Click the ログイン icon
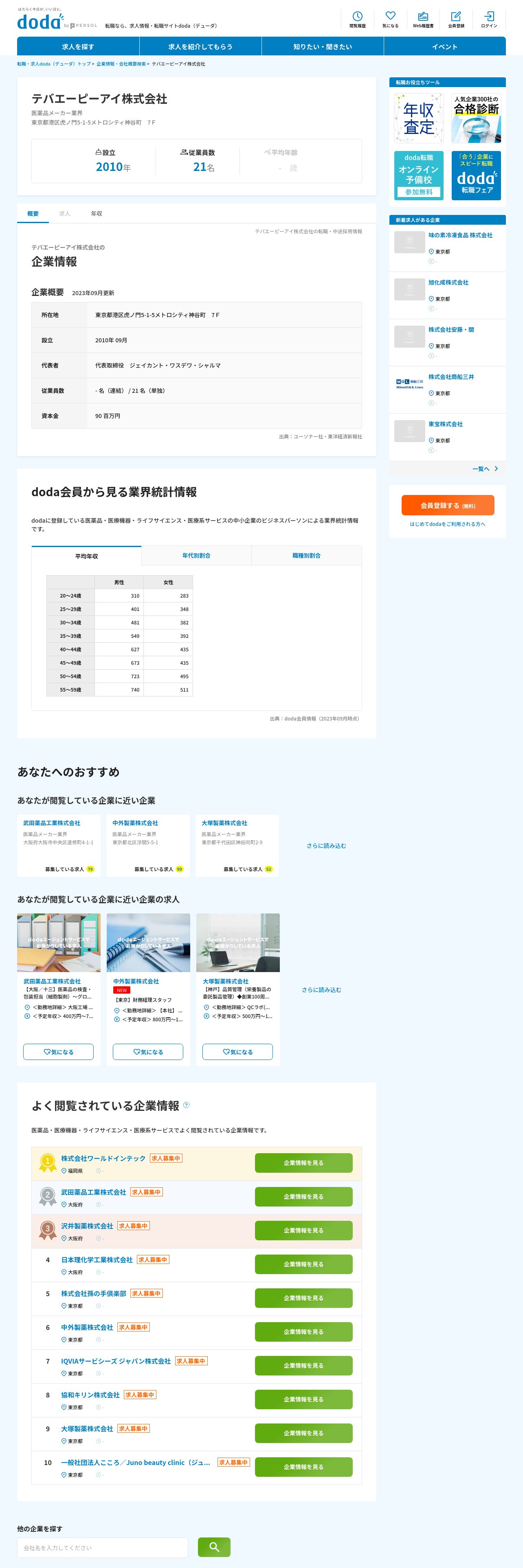Image resolution: width=523 pixels, height=1568 pixels. (x=489, y=20)
